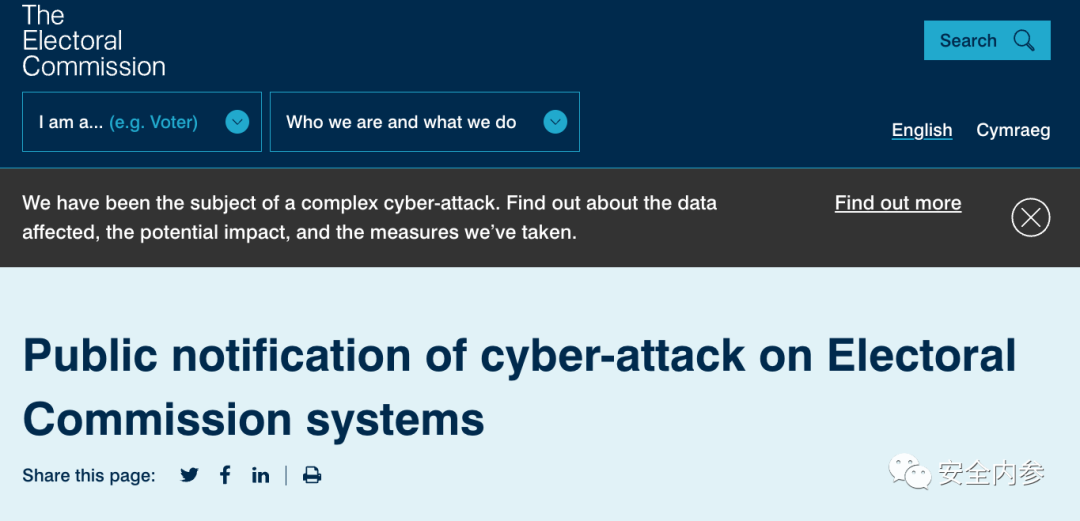
Task: Share this page on Twitter
Action: [x=189, y=475]
